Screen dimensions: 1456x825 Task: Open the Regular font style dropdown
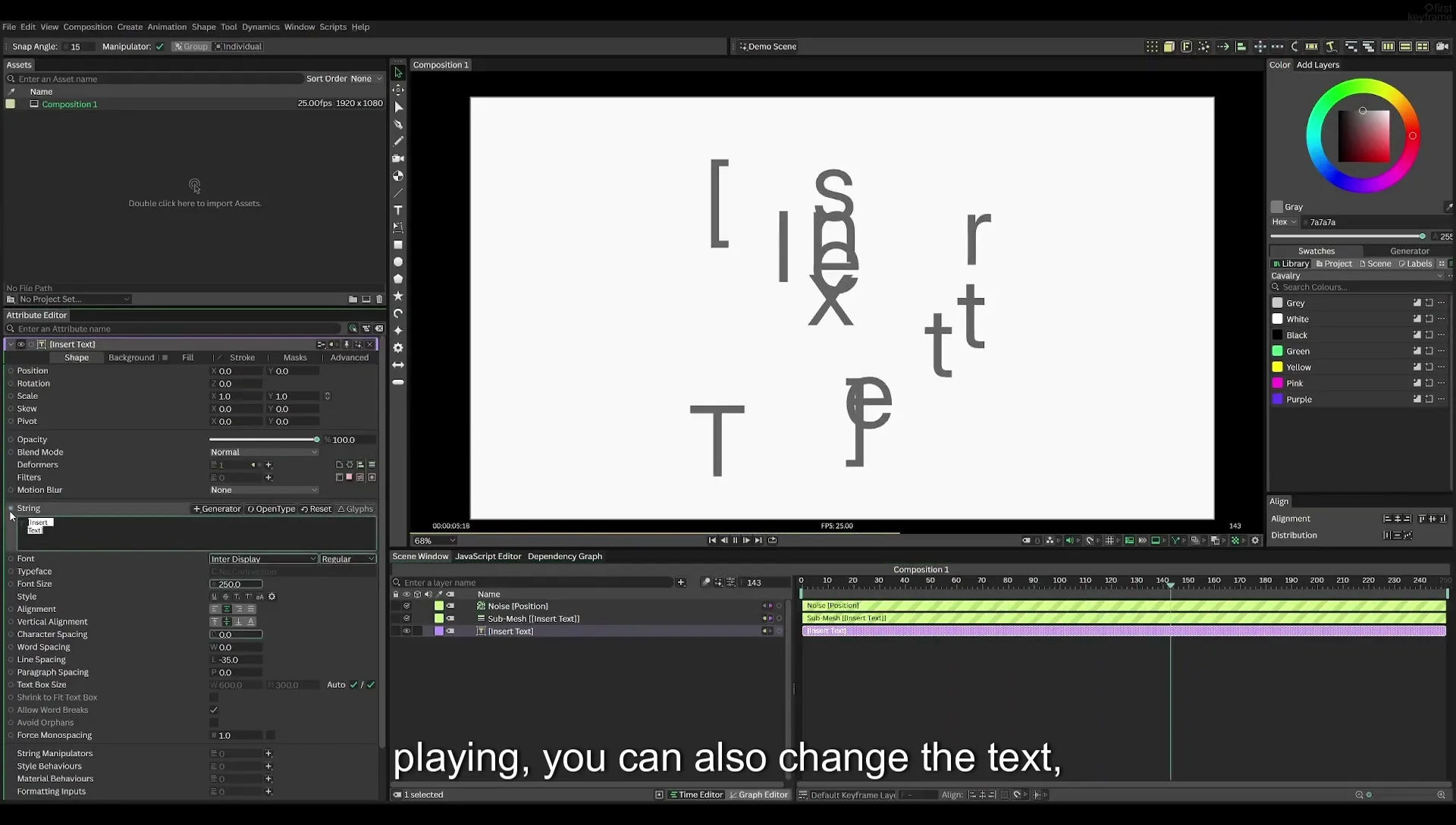tap(348, 560)
